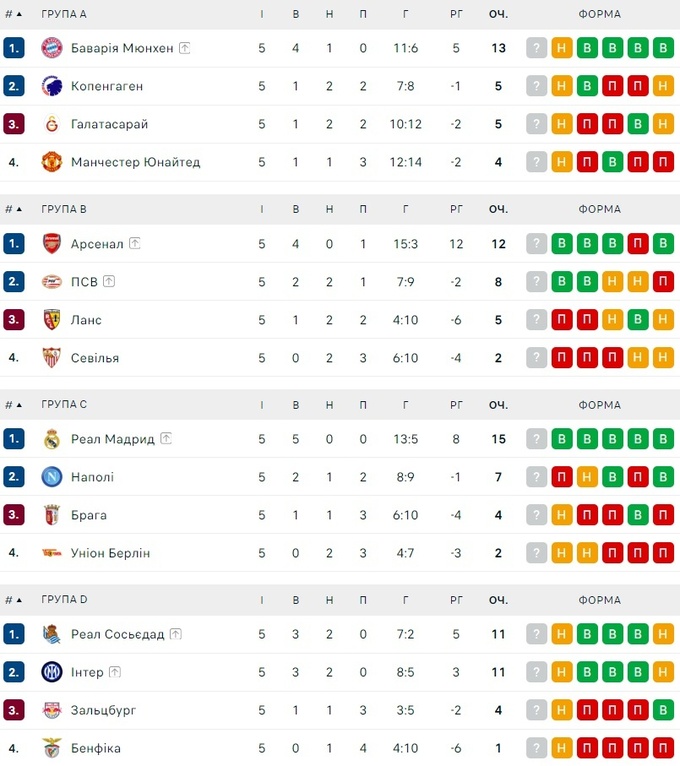Click the Manchester United crest
This screenshot has width=680, height=766.
click(52, 162)
